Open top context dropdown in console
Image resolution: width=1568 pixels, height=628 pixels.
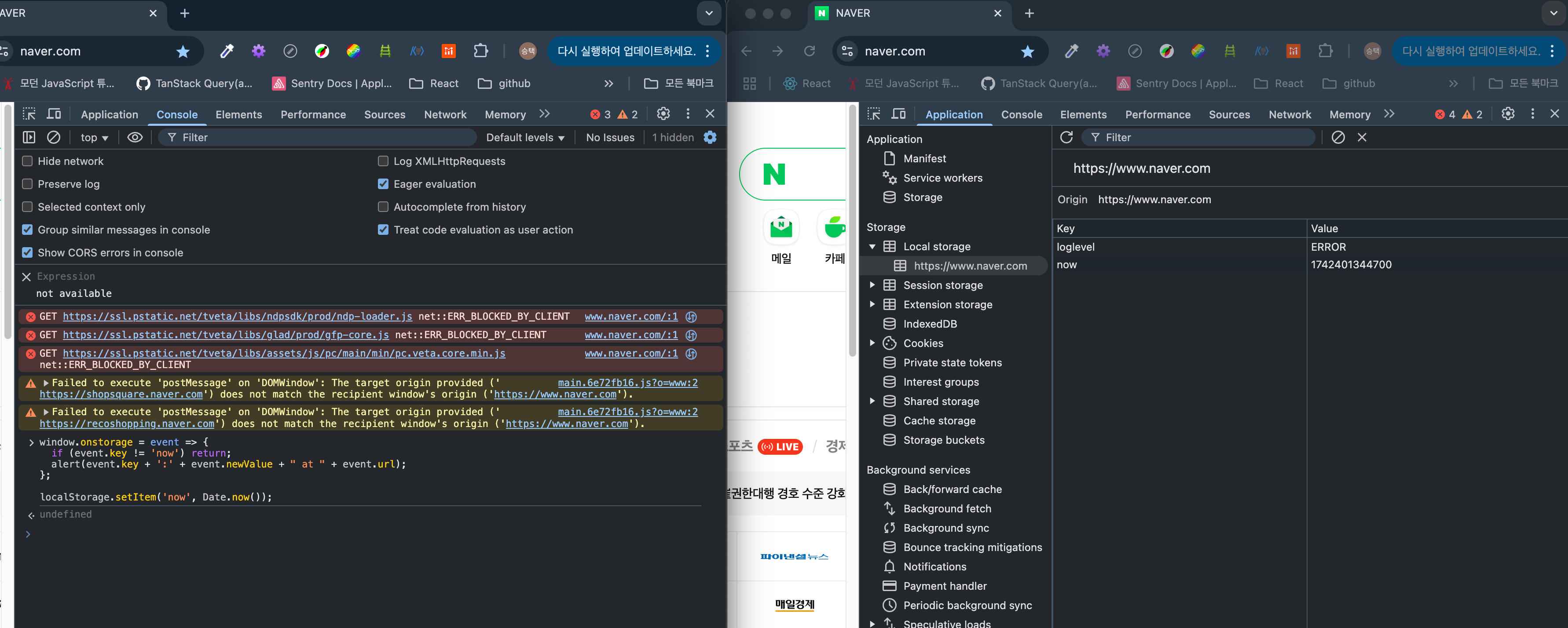(94, 138)
